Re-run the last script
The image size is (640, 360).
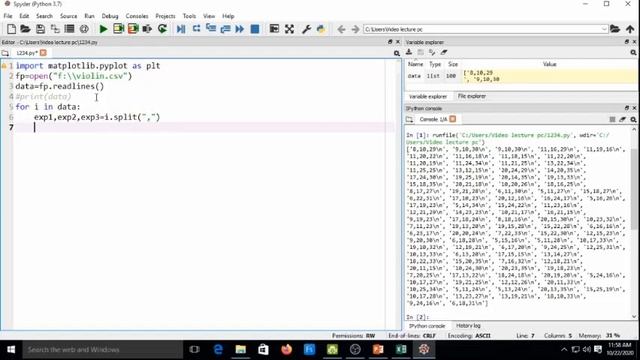pos(162,29)
